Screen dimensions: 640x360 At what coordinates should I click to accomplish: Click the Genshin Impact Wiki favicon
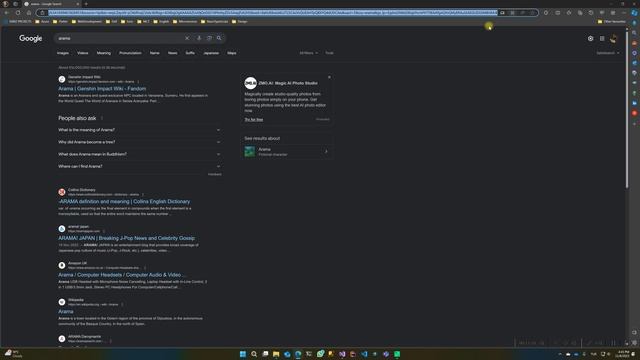62,79
